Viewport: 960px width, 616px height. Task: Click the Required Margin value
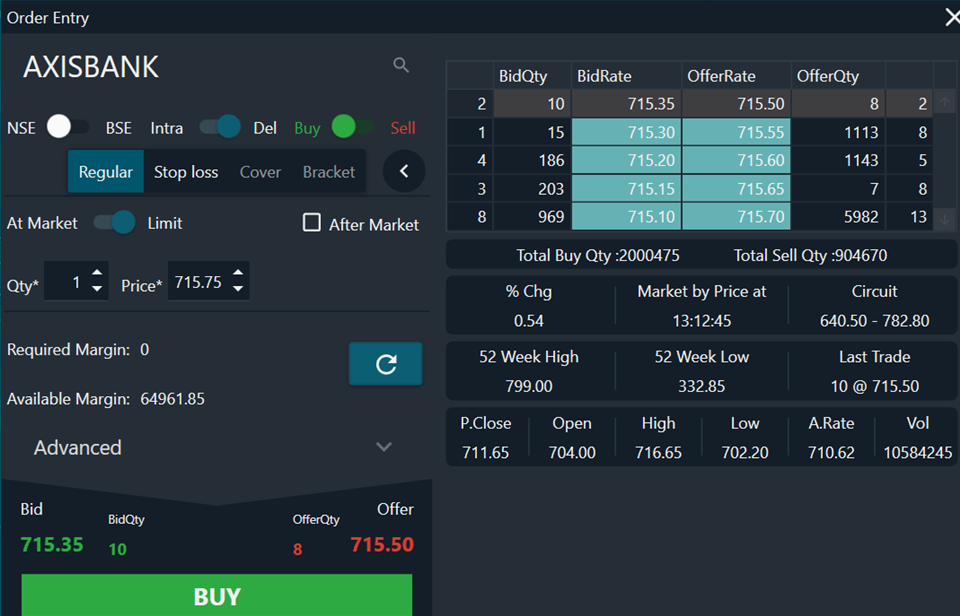tap(144, 350)
